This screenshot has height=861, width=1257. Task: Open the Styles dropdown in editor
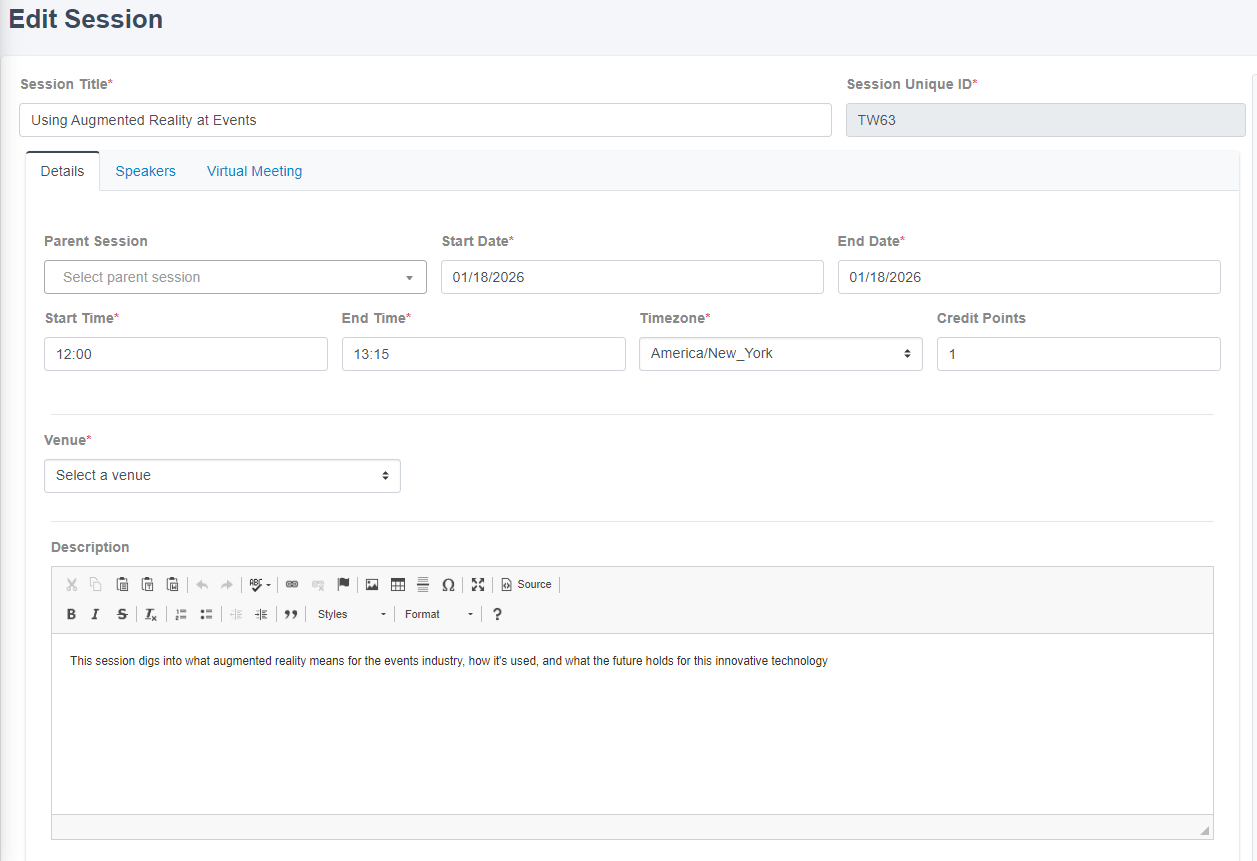tap(351, 614)
